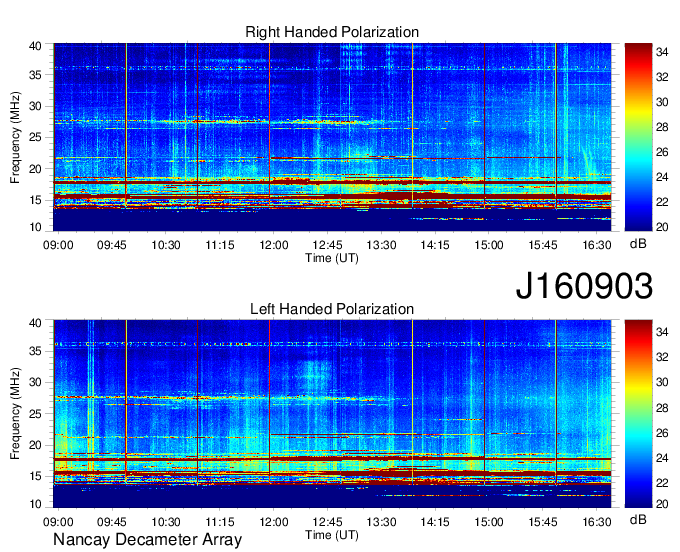Select the J160903 observation label

584,286
